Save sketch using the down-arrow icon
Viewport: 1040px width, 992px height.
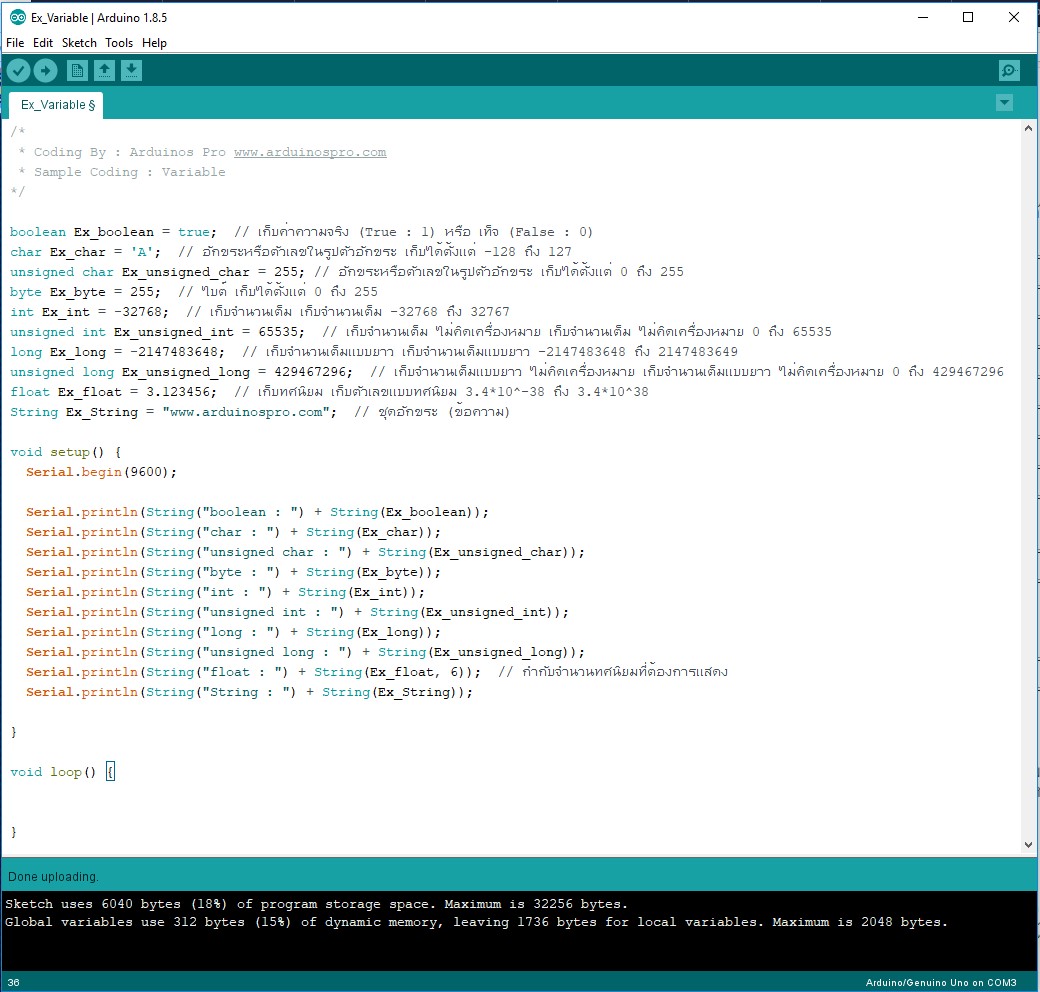[131, 70]
